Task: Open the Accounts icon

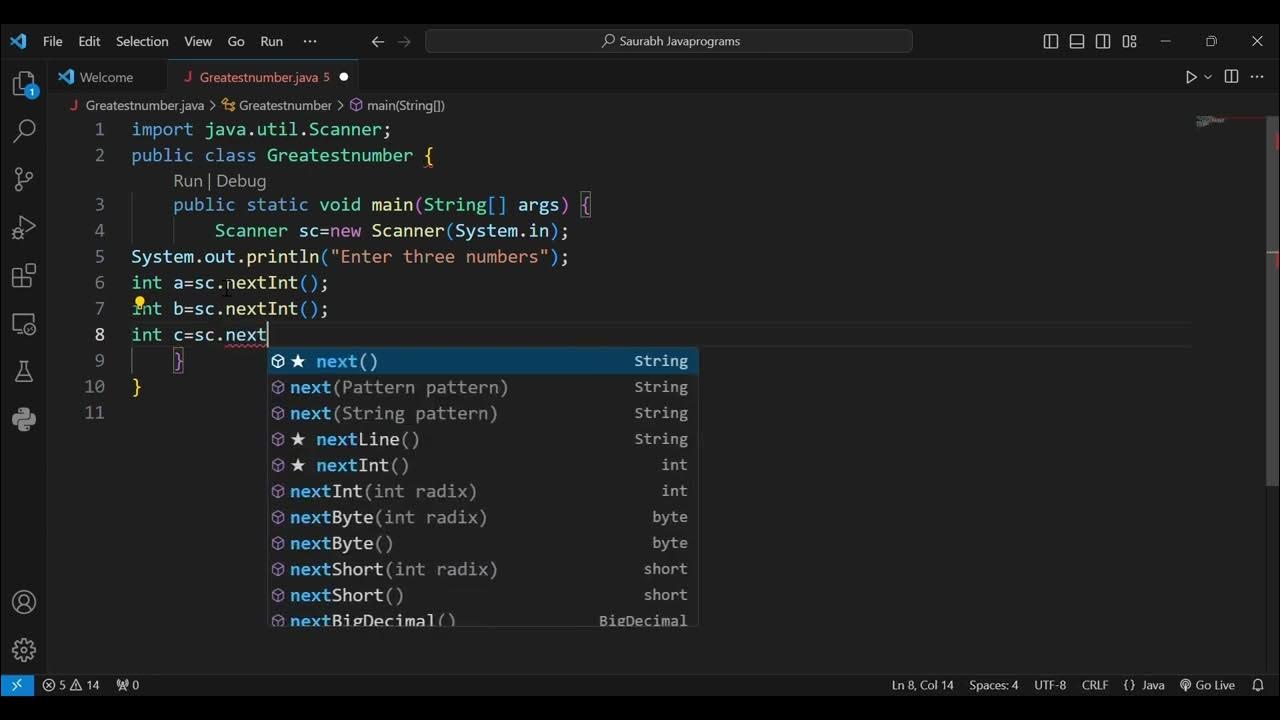Action: click(x=24, y=603)
